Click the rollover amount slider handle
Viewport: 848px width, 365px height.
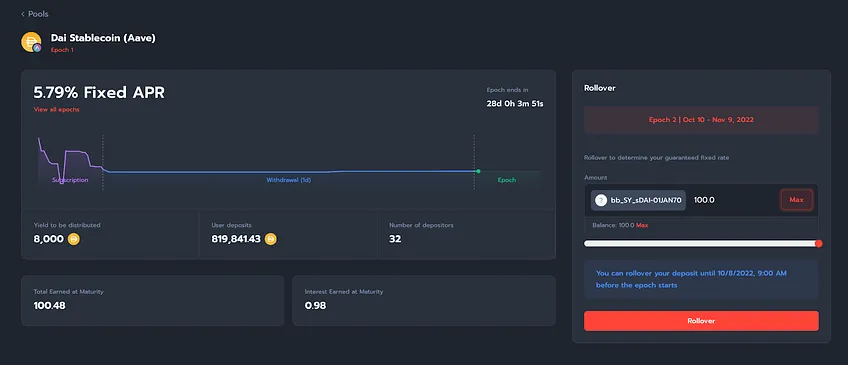pyautogui.click(x=818, y=244)
